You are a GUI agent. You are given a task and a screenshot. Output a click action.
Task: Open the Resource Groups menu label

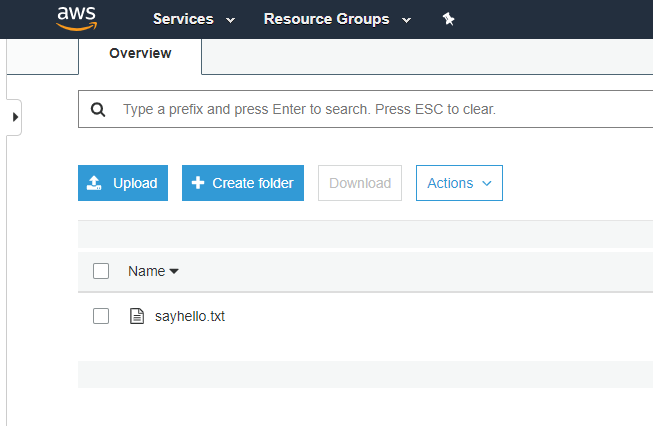326,19
